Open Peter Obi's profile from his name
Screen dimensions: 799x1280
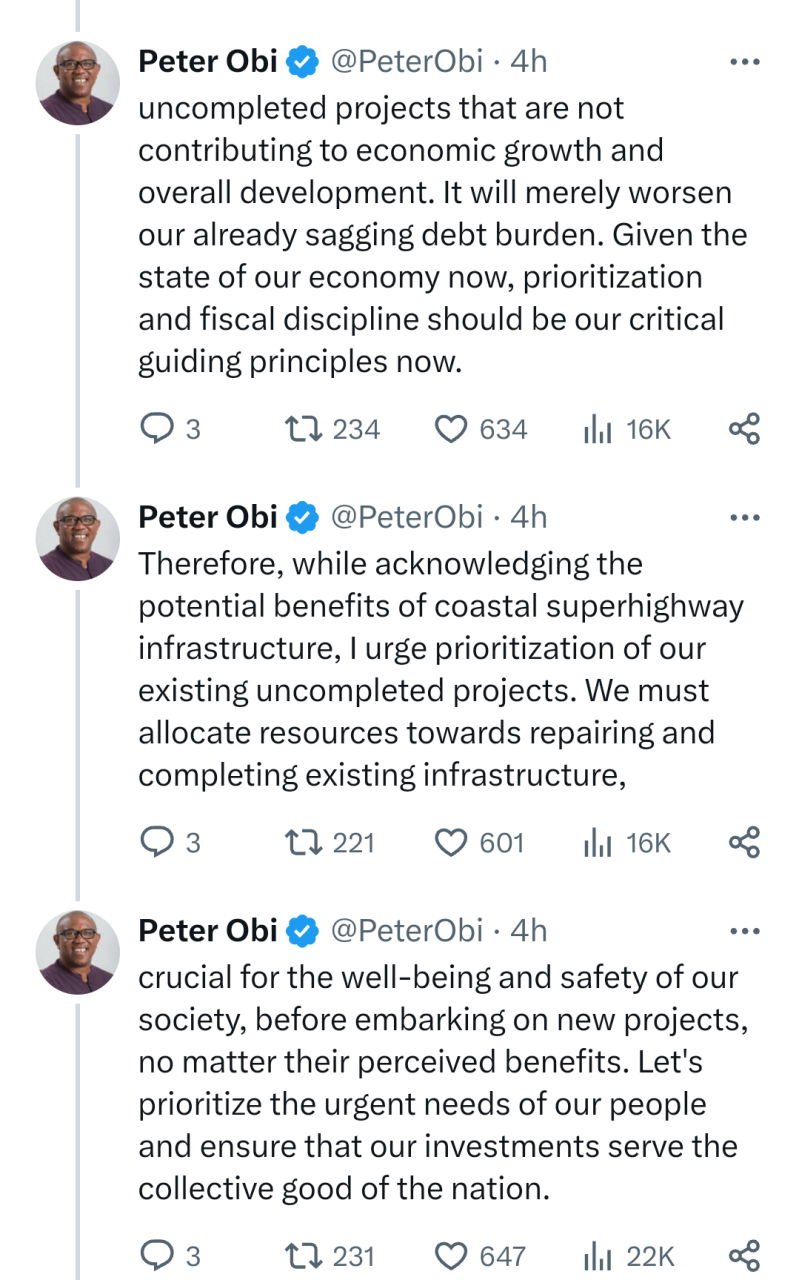[206, 60]
